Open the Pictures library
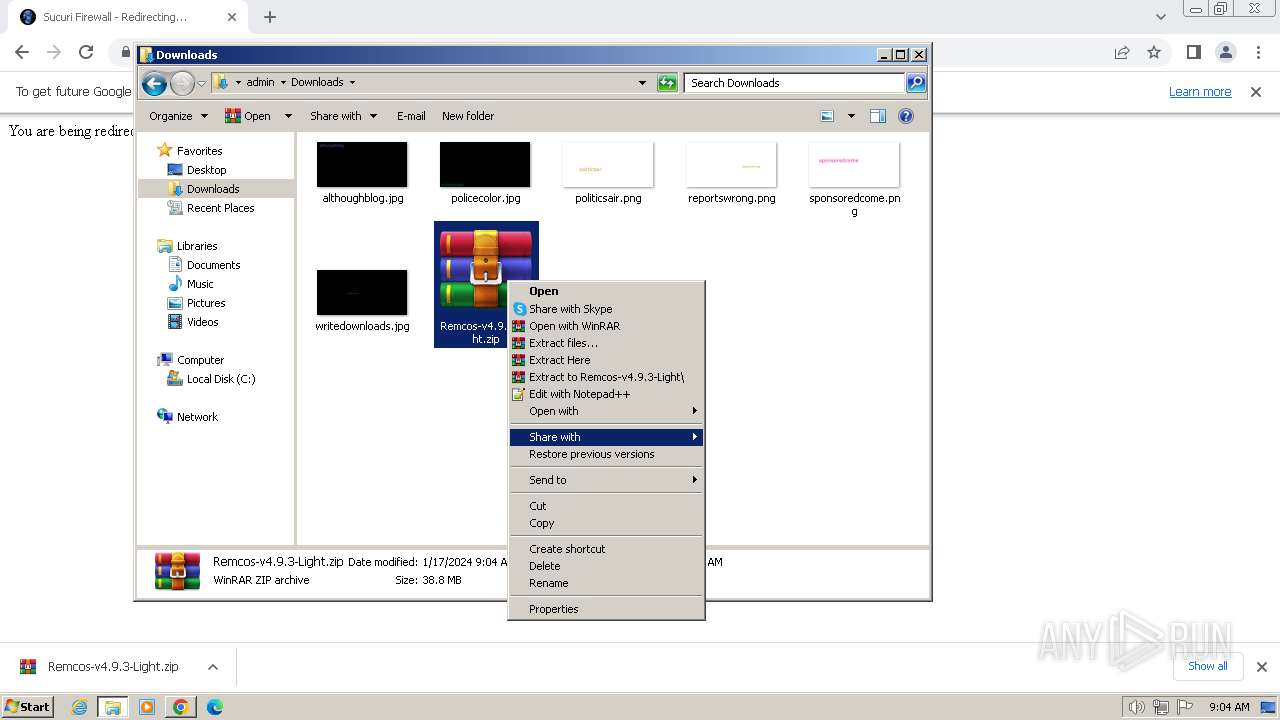 tap(206, 303)
